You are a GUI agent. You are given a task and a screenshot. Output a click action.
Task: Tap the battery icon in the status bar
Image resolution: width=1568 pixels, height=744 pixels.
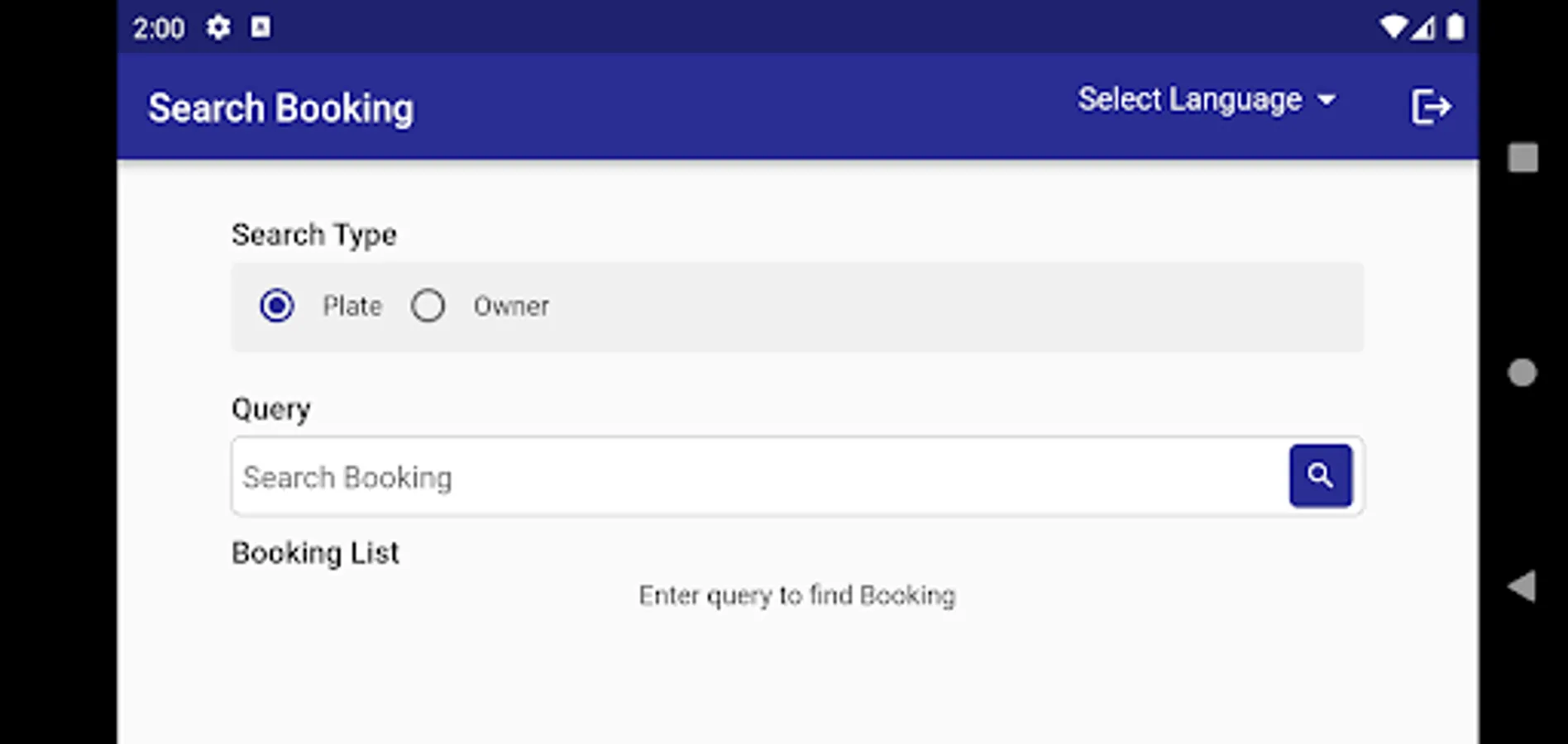click(1456, 28)
